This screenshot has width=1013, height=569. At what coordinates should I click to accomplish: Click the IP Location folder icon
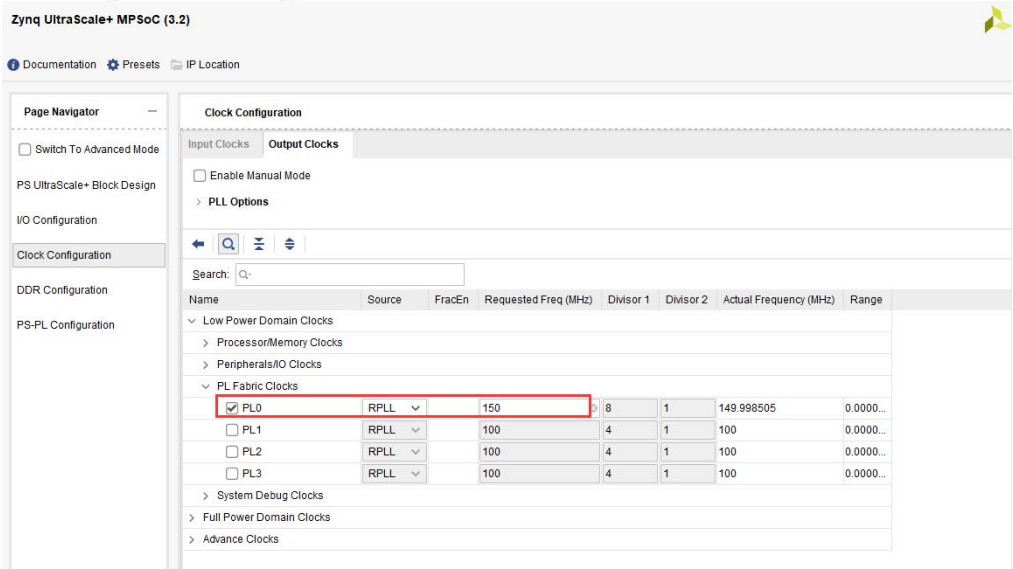pos(174,65)
